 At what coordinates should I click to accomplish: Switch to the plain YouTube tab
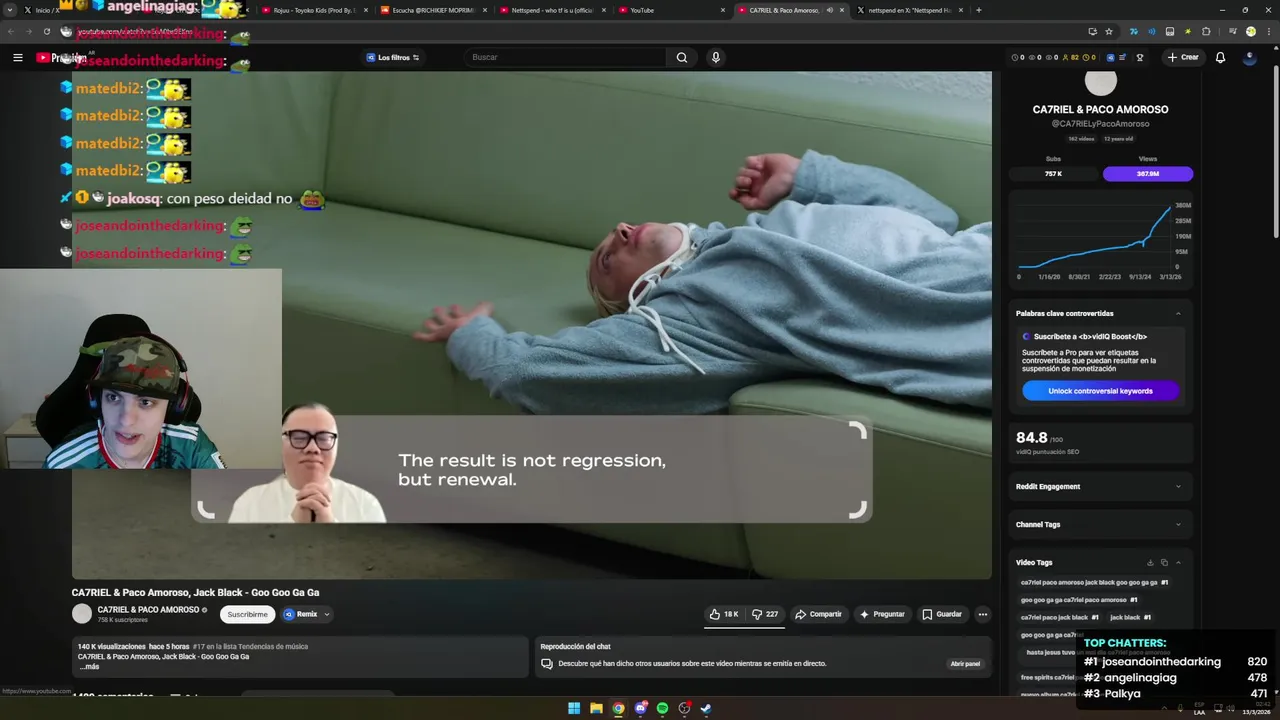tap(672, 10)
